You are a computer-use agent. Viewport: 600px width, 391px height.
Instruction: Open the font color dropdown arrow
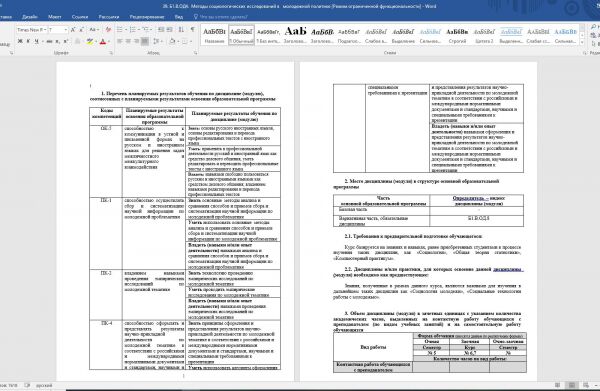click(x=109, y=41)
